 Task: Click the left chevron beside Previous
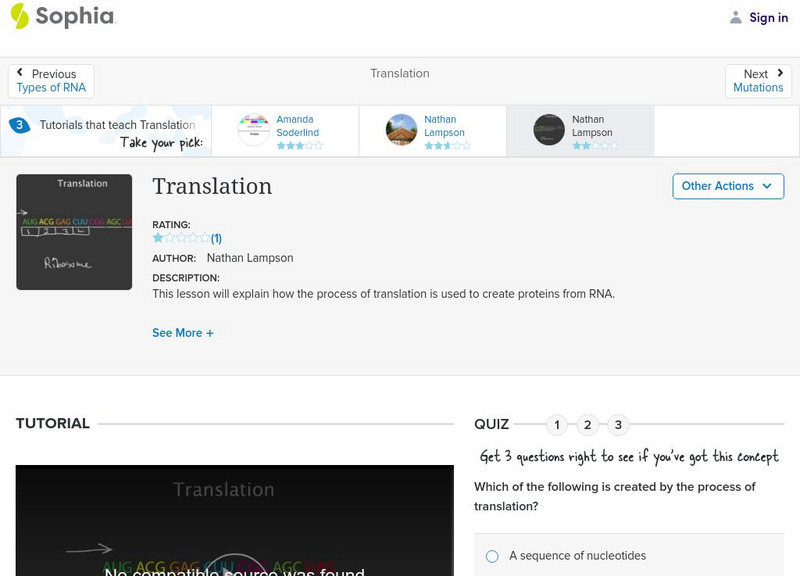(20, 71)
